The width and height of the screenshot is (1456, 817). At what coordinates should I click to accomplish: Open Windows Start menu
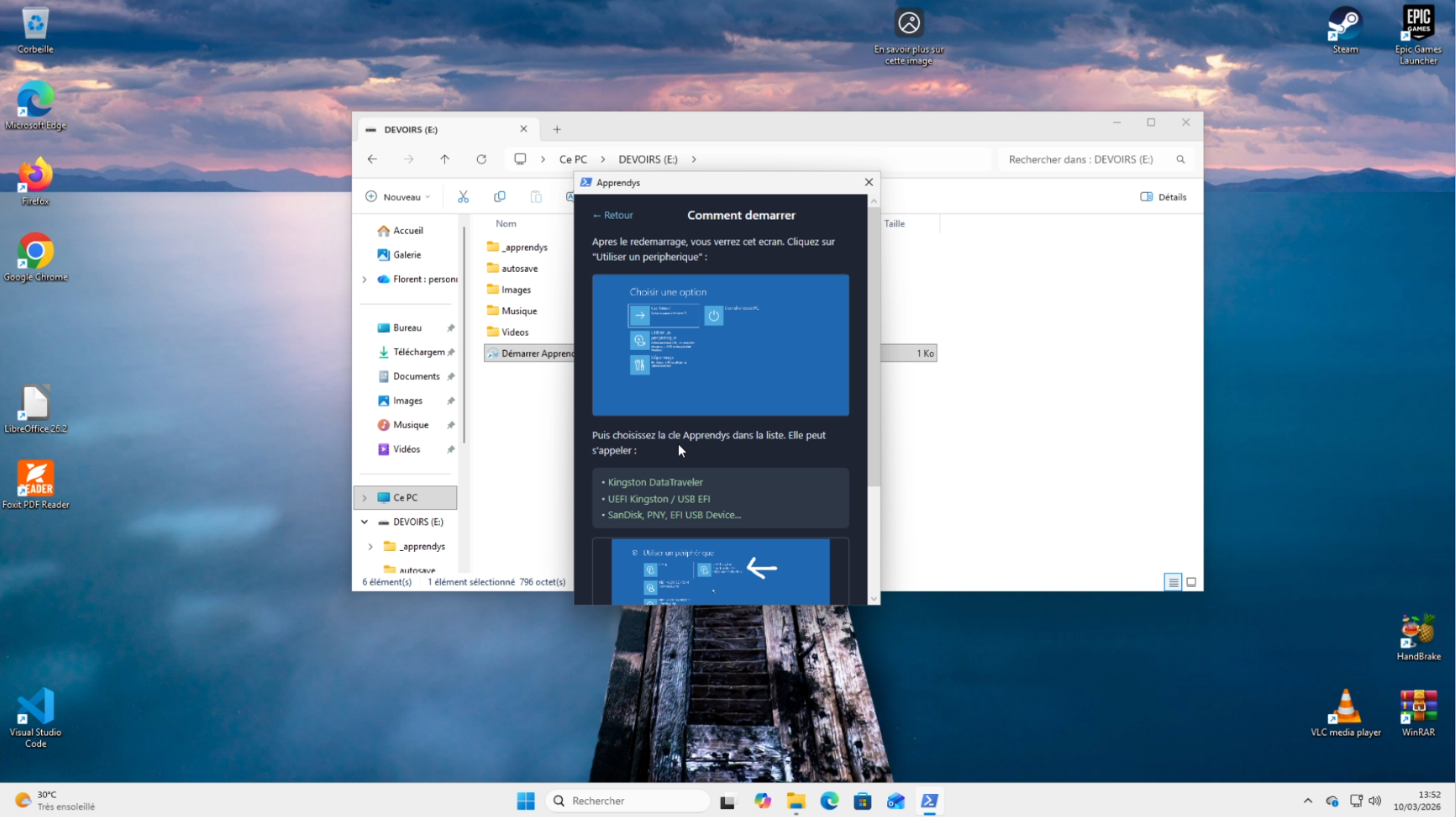coord(526,801)
